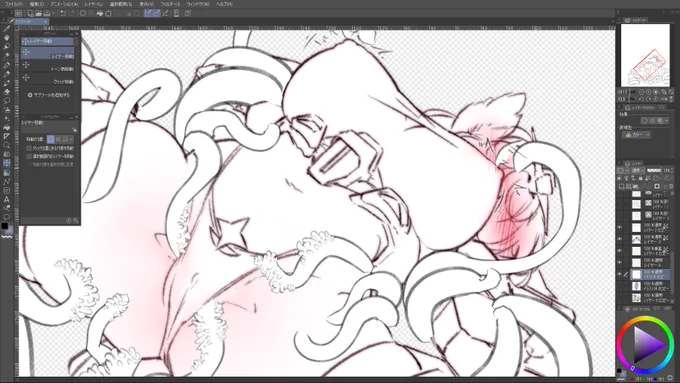Open the ウィンドウ(W) menu
This screenshot has width=680, height=383.
coord(198,4)
